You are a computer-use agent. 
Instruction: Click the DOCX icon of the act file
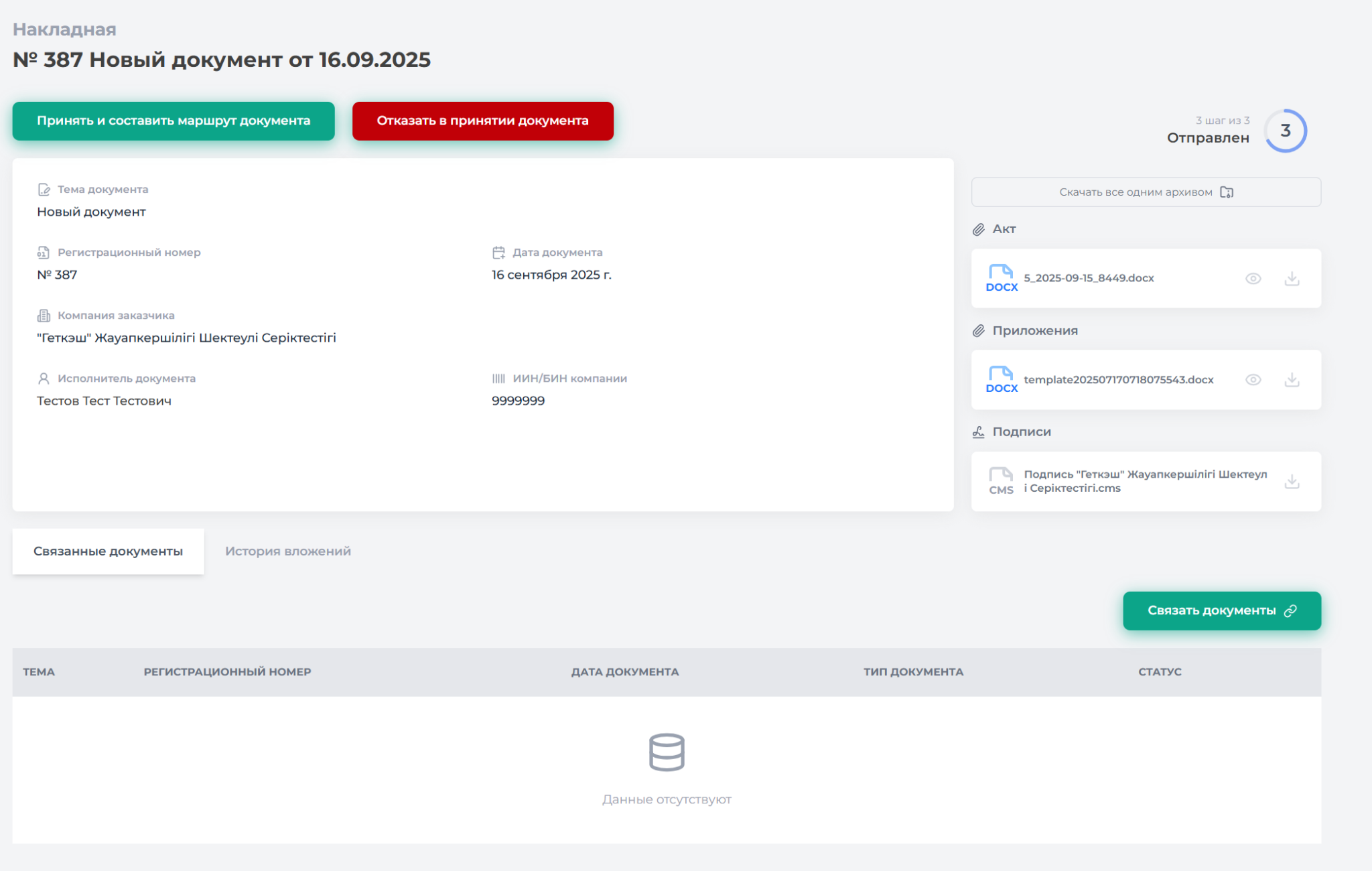pos(1001,278)
